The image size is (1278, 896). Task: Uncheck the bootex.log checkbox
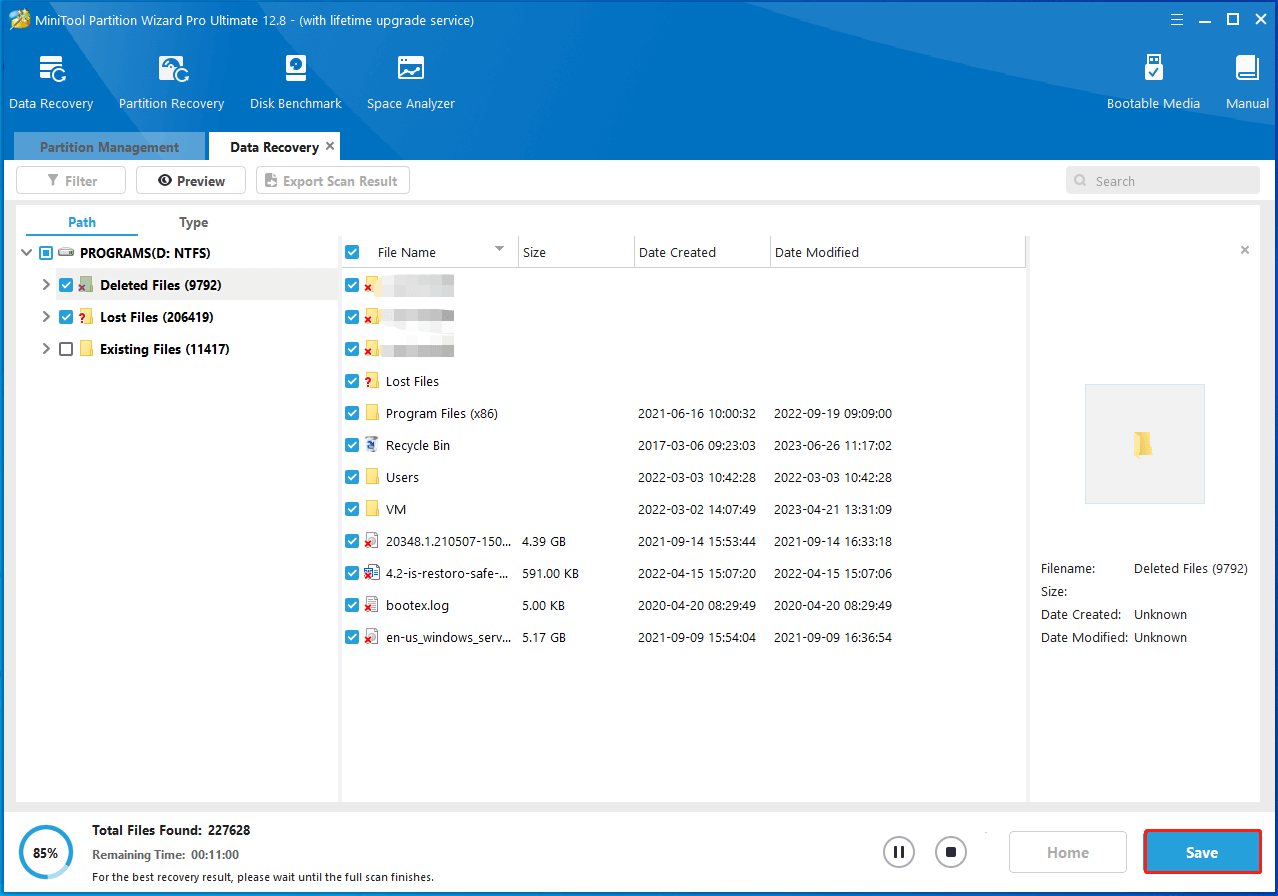(x=352, y=605)
